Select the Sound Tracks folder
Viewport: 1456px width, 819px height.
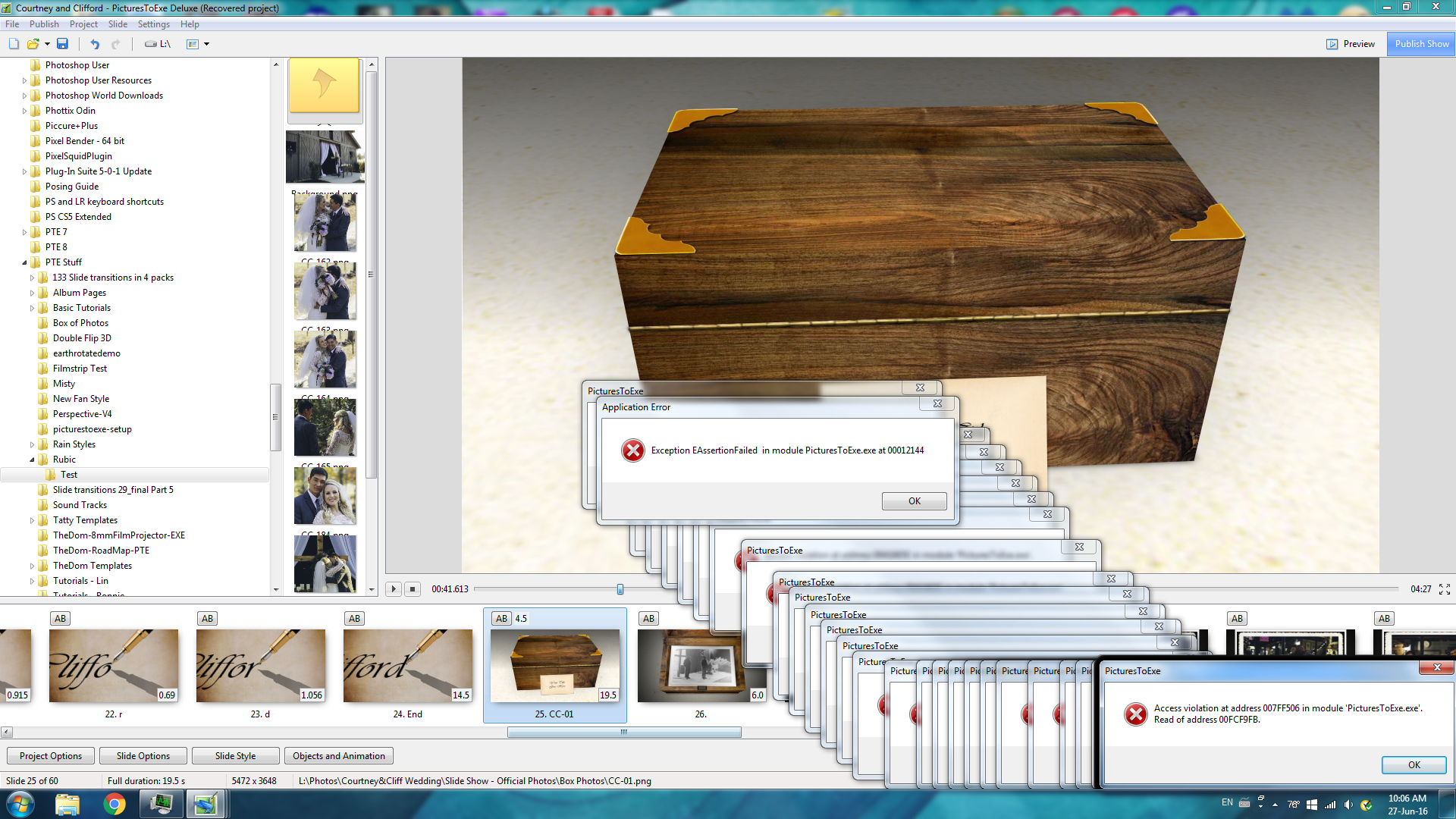[80, 505]
